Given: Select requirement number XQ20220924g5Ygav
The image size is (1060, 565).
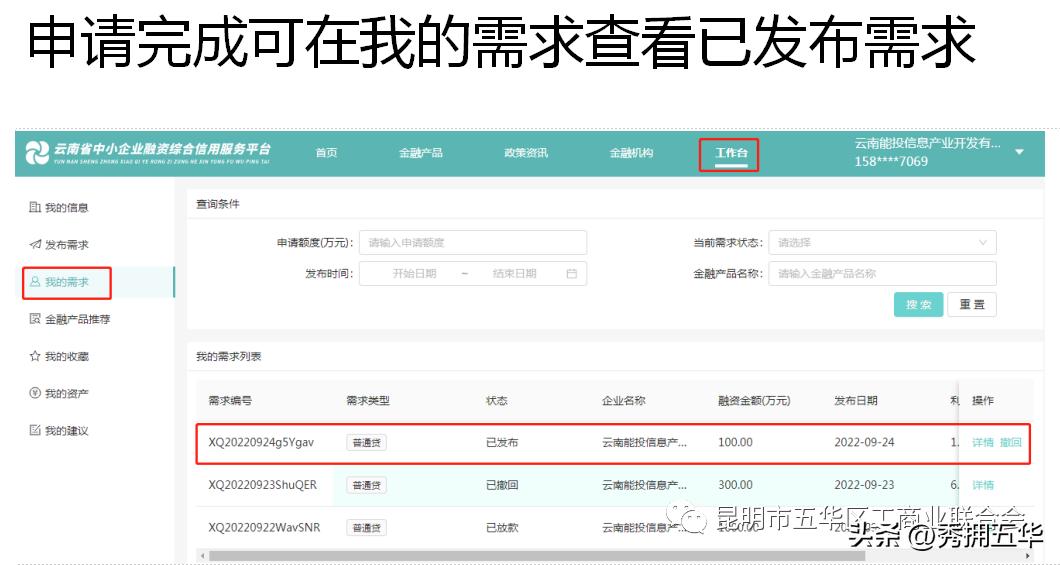Looking at the screenshot, I should (261, 443).
